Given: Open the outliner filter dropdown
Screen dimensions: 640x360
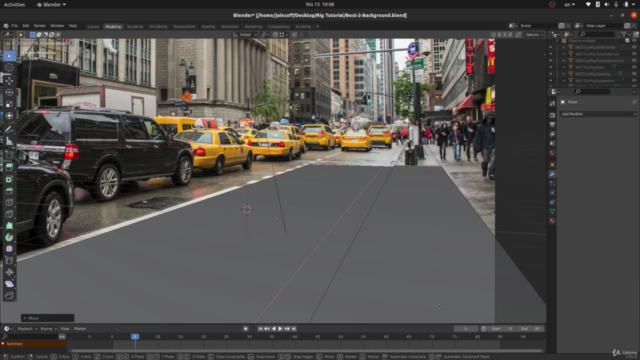Looking at the screenshot, I should click(625, 35).
